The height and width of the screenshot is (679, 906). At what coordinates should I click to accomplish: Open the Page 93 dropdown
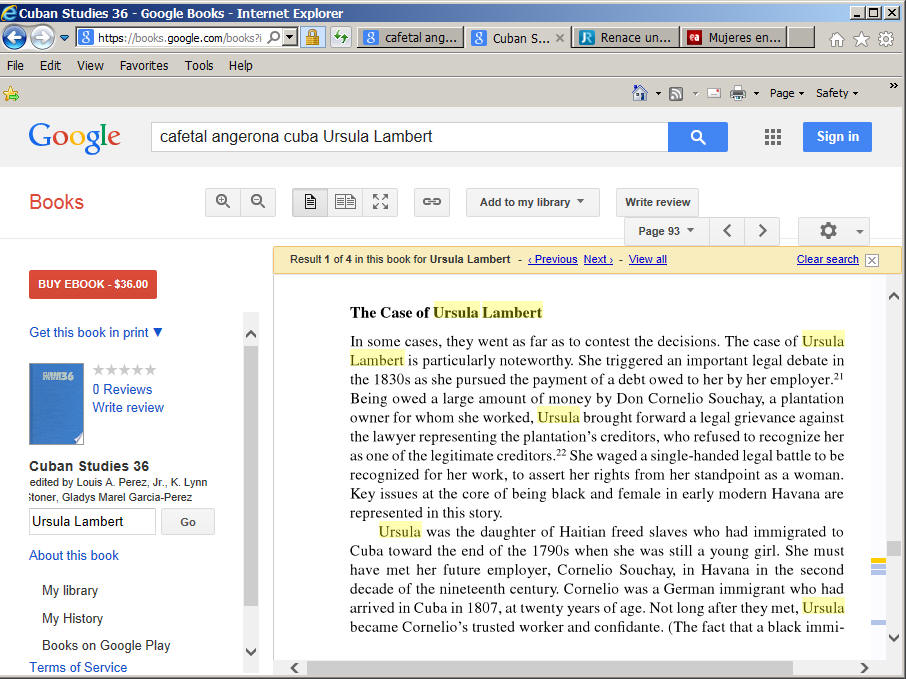click(x=666, y=231)
